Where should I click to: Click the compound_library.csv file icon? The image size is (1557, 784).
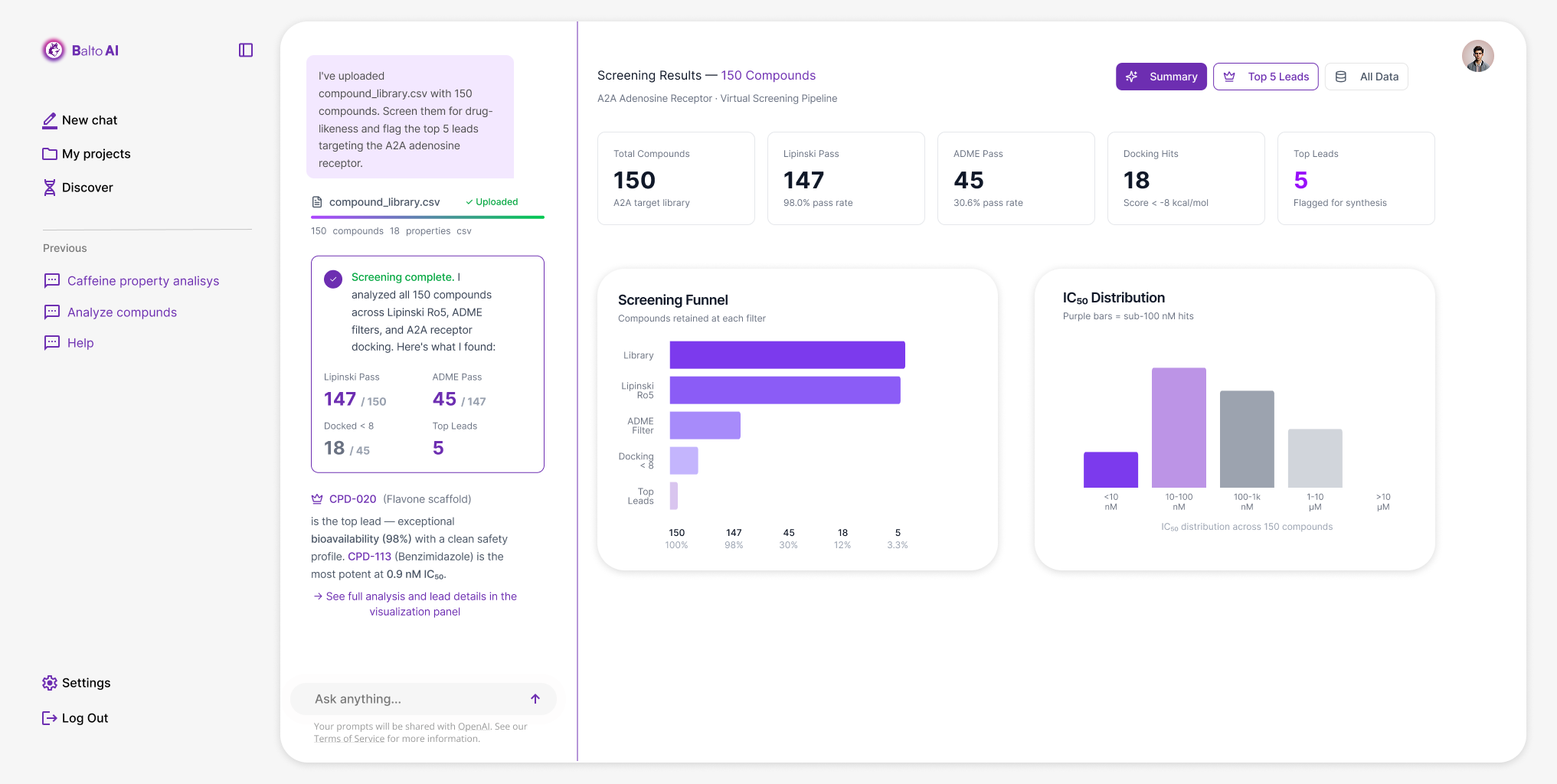[x=317, y=202]
